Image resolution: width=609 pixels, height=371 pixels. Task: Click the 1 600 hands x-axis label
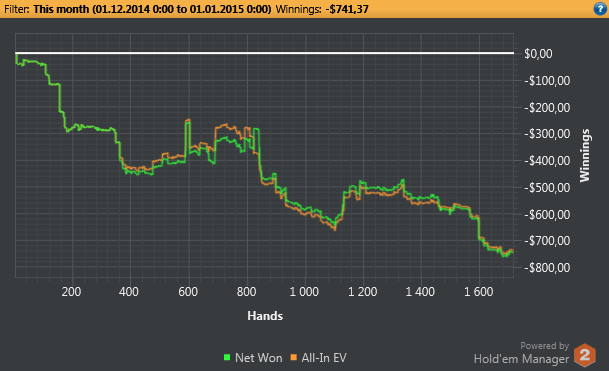pyautogui.click(x=478, y=292)
